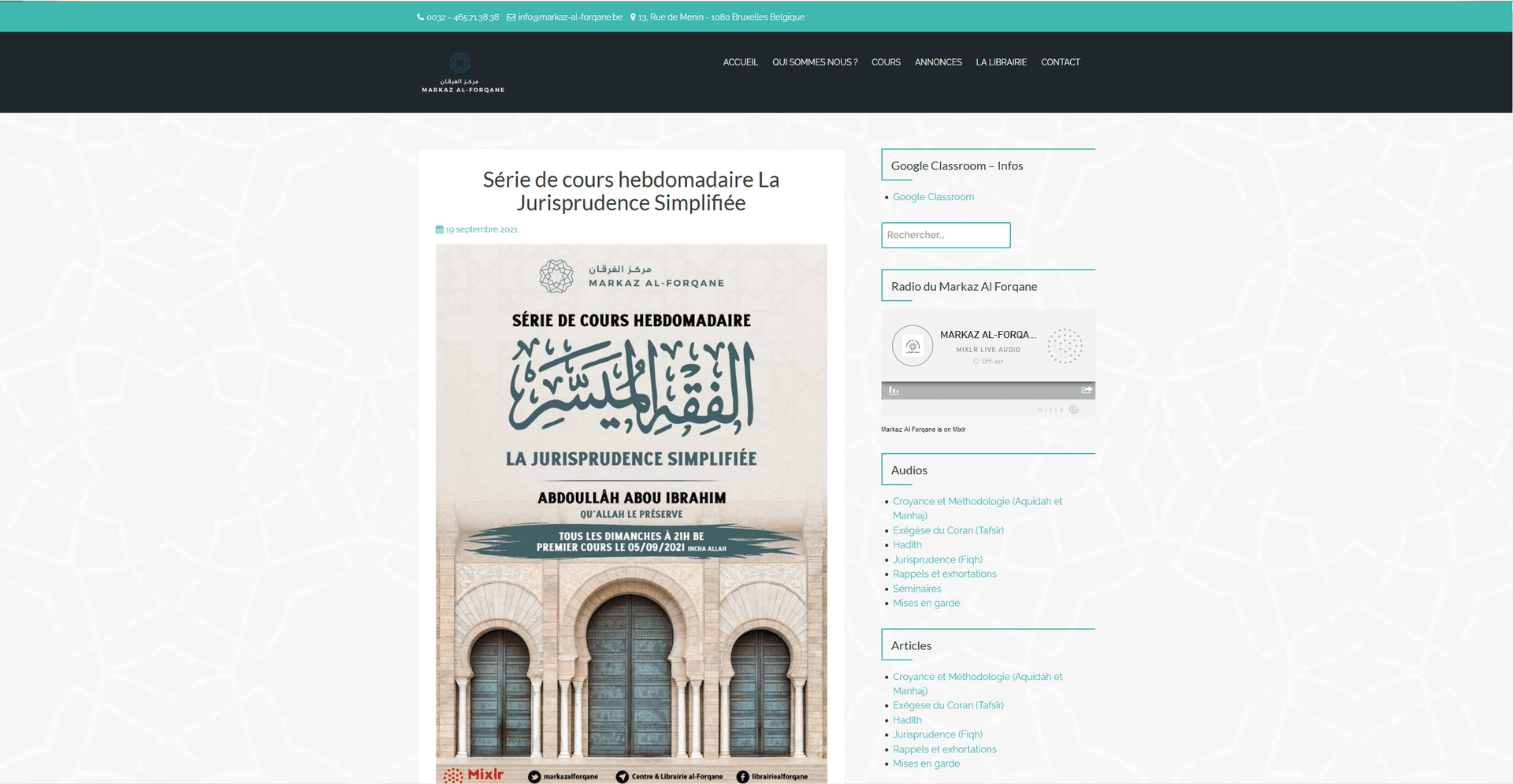Open LA LIBRAIRIE menu item

[x=1002, y=62]
